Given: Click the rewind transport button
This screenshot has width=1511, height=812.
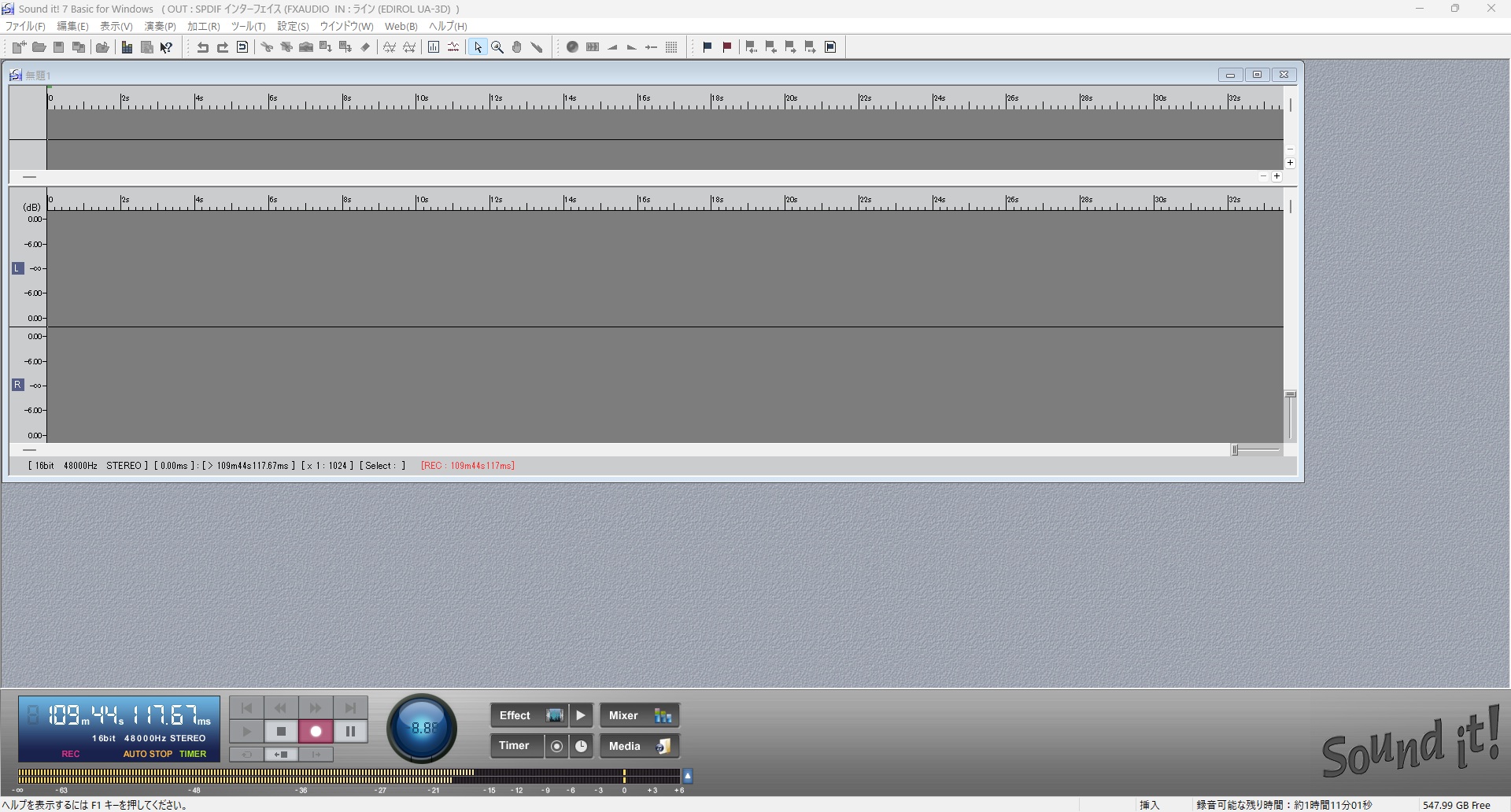Looking at the screenshot, I should pyautogui.click(x=281, y=708).
